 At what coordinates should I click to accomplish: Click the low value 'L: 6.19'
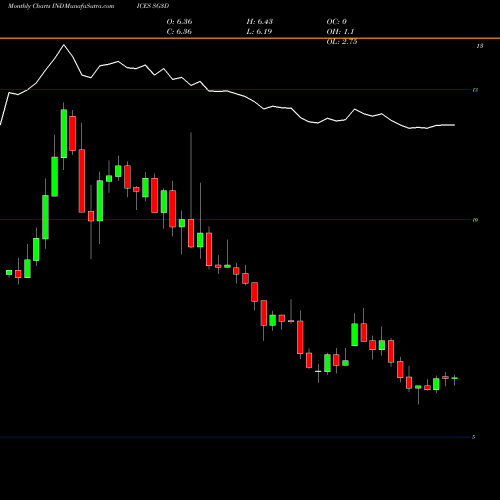click(259, 32)
